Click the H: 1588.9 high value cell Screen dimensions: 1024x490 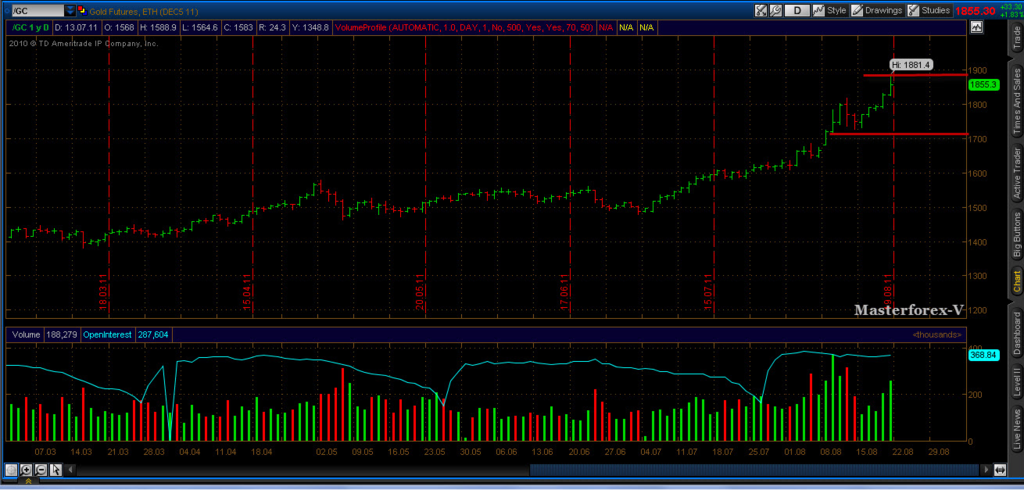157,27
